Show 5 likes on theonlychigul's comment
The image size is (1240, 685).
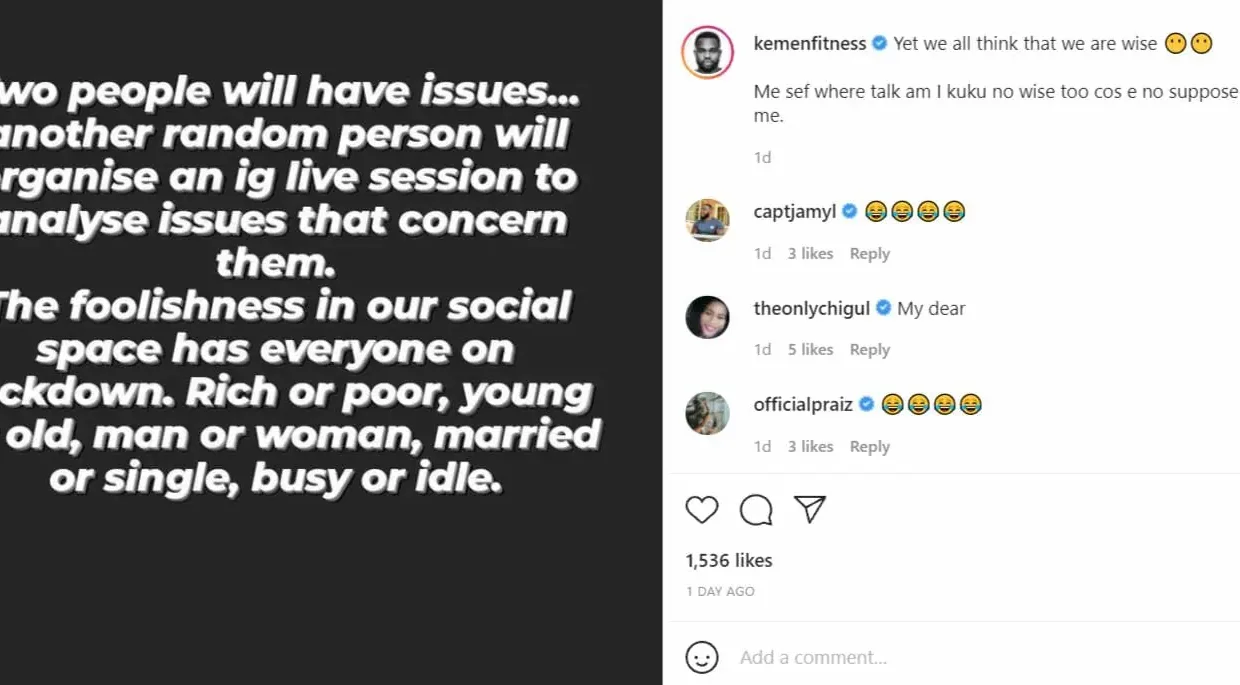810,350
